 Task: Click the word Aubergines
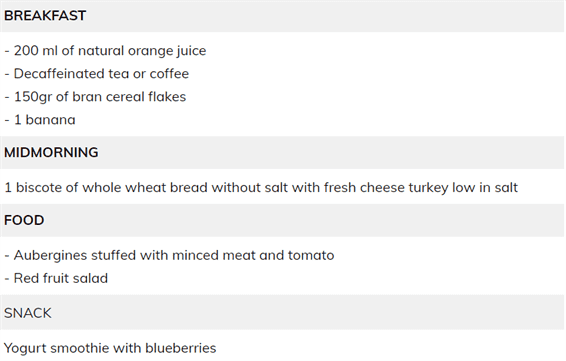[50, 256]
